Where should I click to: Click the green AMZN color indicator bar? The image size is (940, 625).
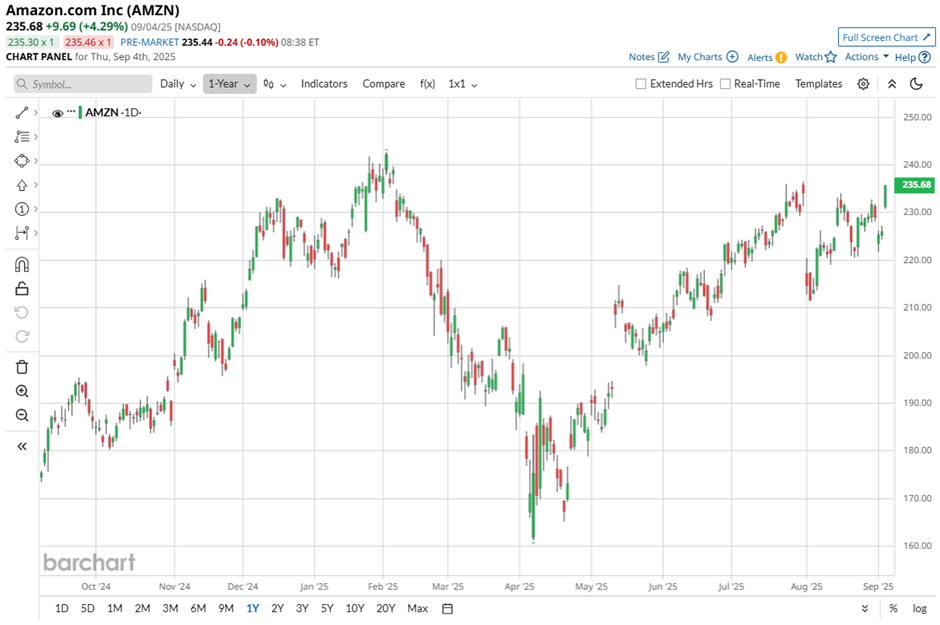point(80,112)
